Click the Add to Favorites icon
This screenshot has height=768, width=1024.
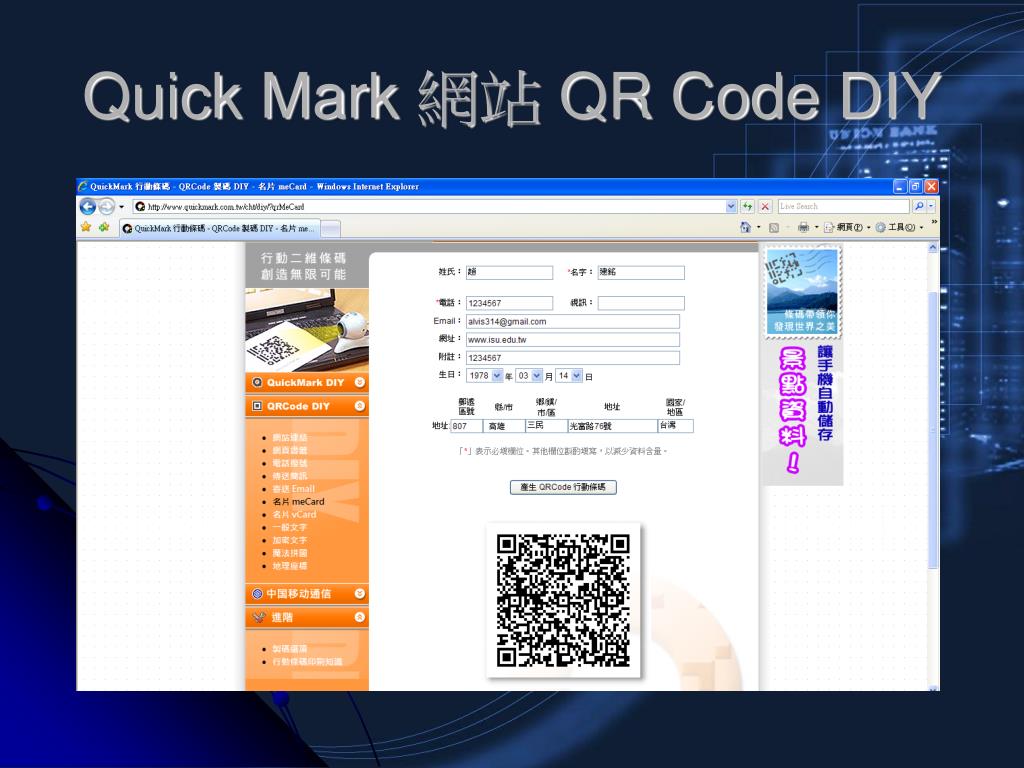[x=104, y=227]
